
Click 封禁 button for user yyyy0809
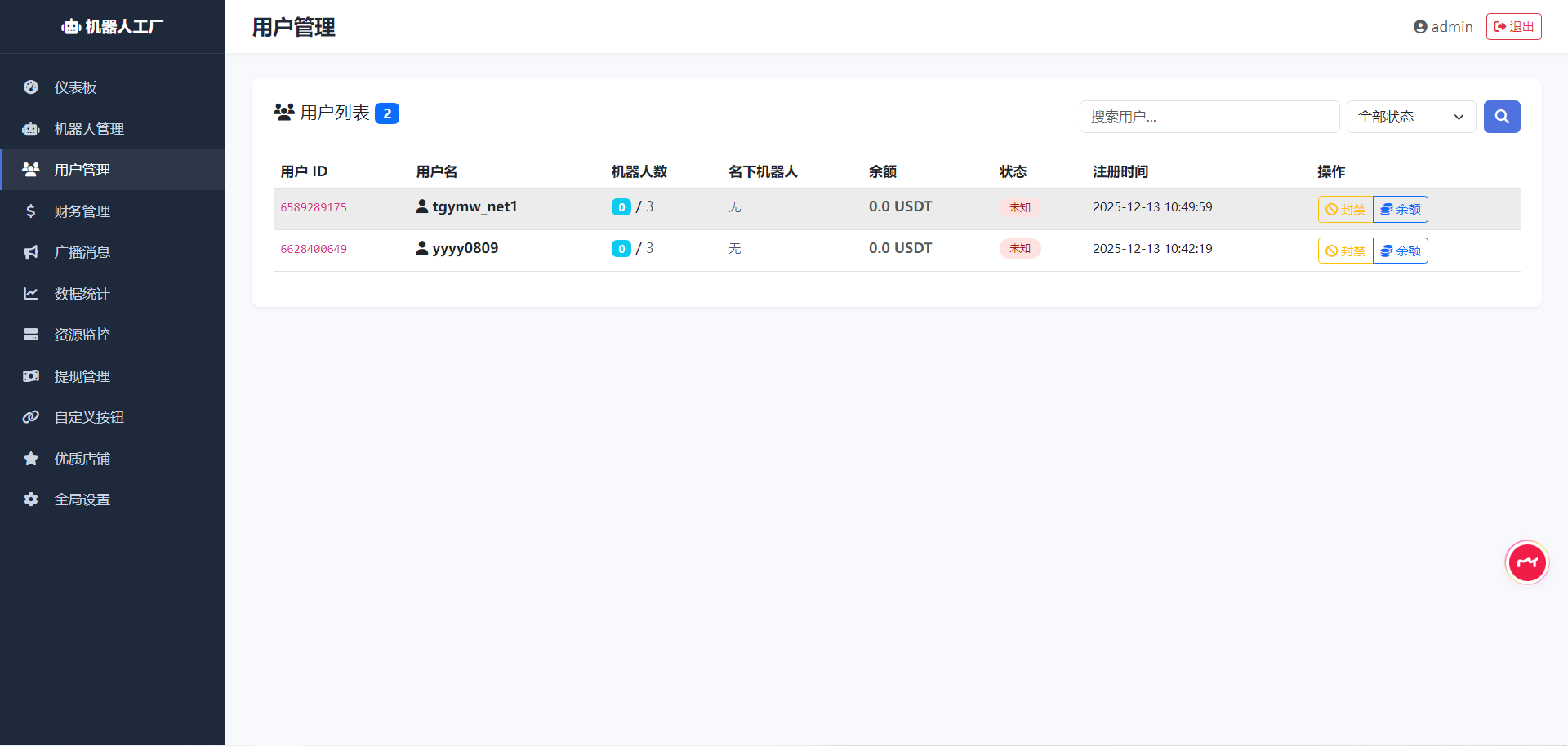tap(1345, 251)
